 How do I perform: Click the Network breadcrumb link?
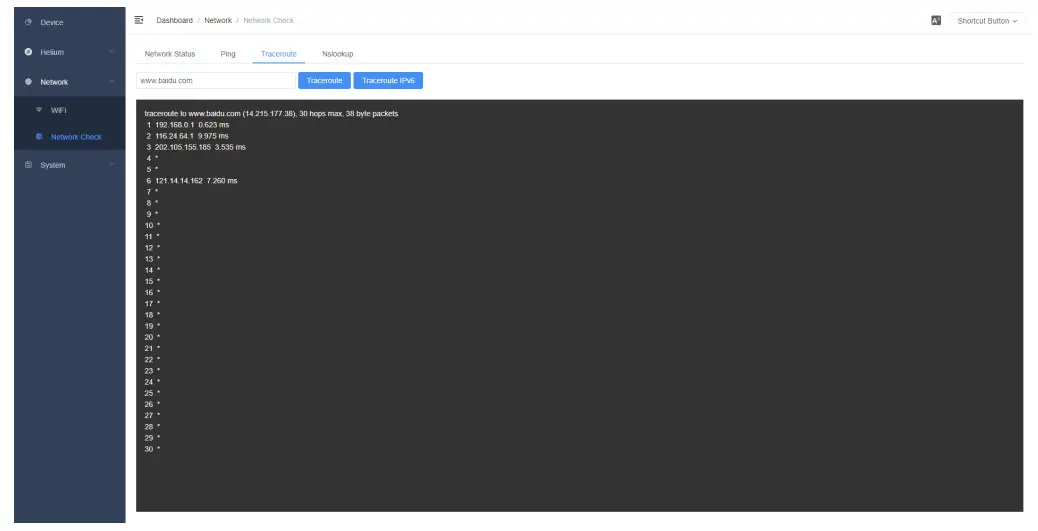(218, 21)
